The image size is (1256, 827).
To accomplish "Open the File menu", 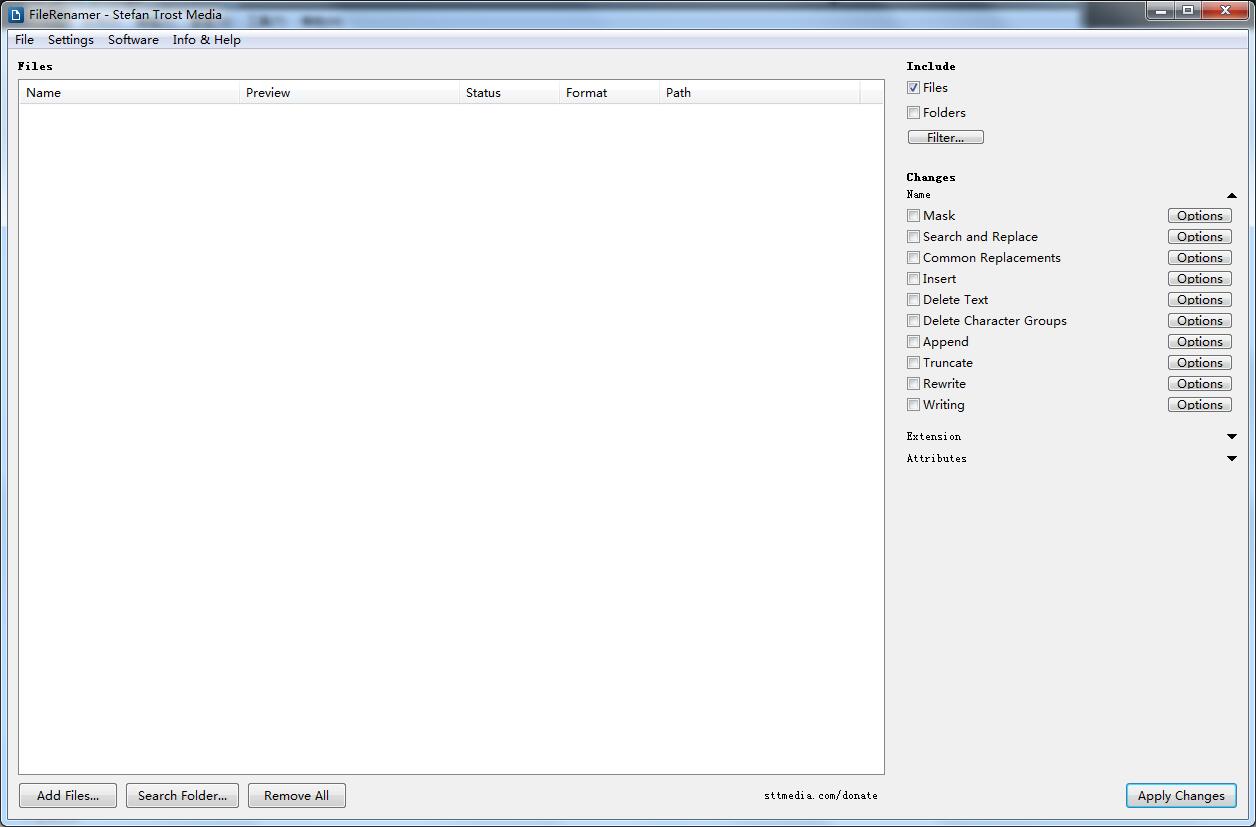I will click(25, 40).
